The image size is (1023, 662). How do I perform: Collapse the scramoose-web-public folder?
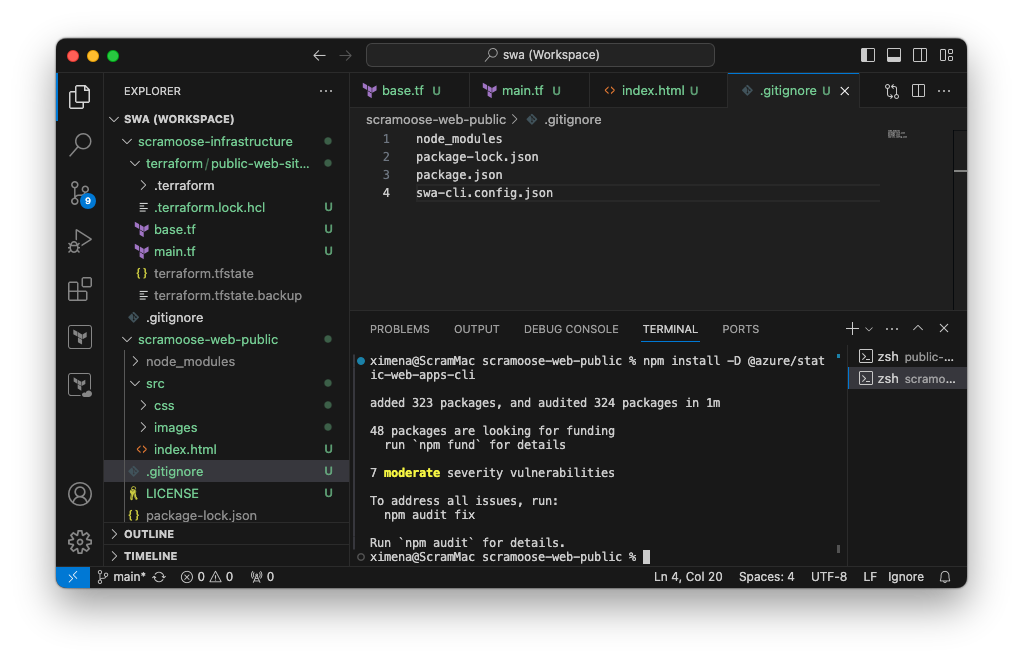point(226,340)
